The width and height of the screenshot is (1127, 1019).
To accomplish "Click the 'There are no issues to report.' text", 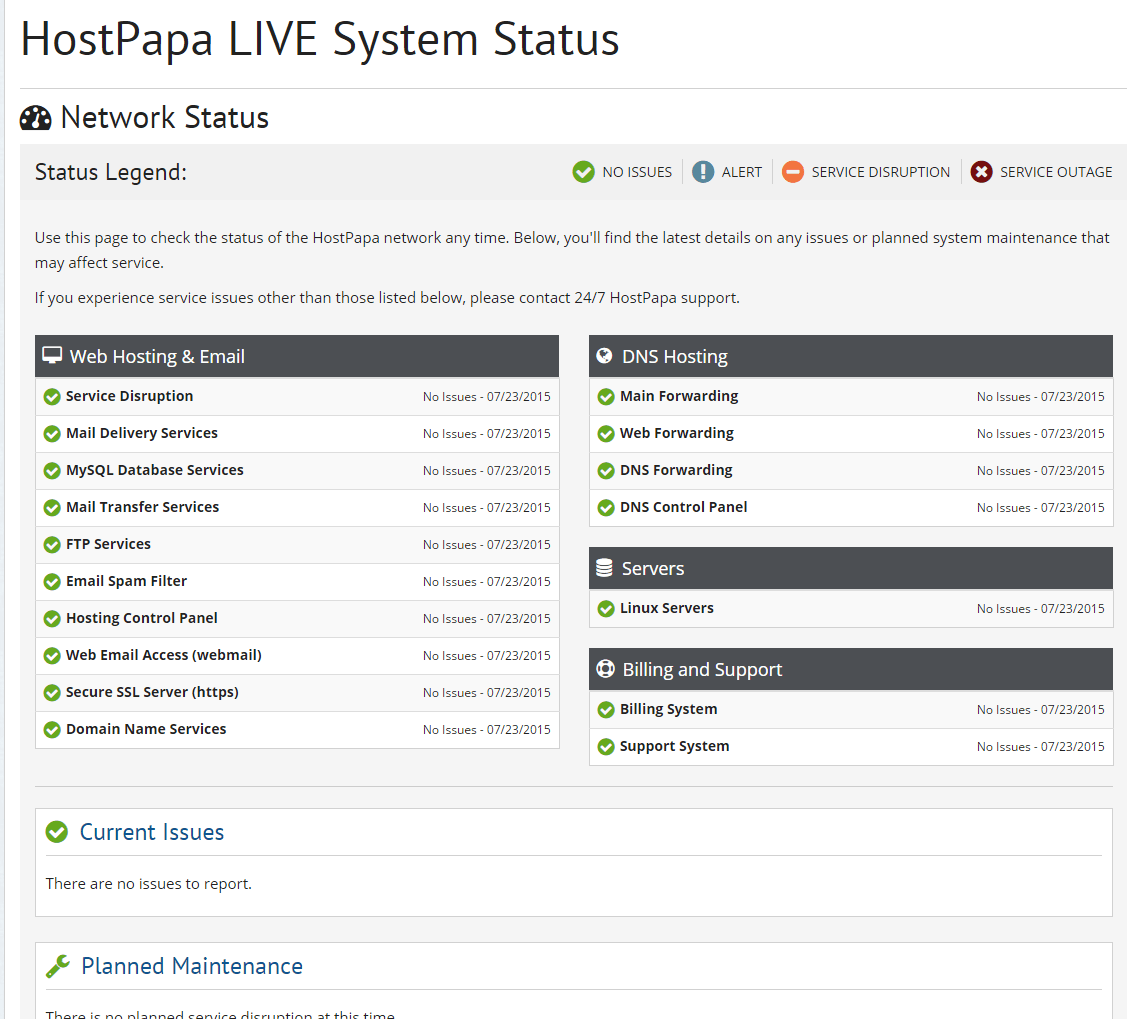I will 149,883.
